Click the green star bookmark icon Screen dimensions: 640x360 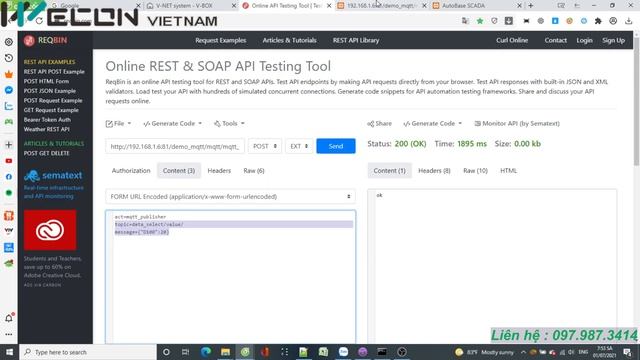coord(480,21)
